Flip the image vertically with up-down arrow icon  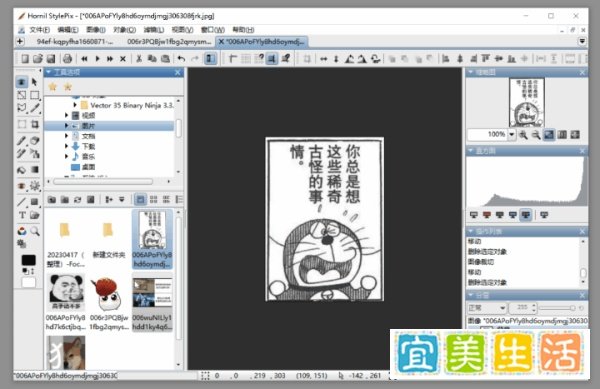click(x=336, y=59)
